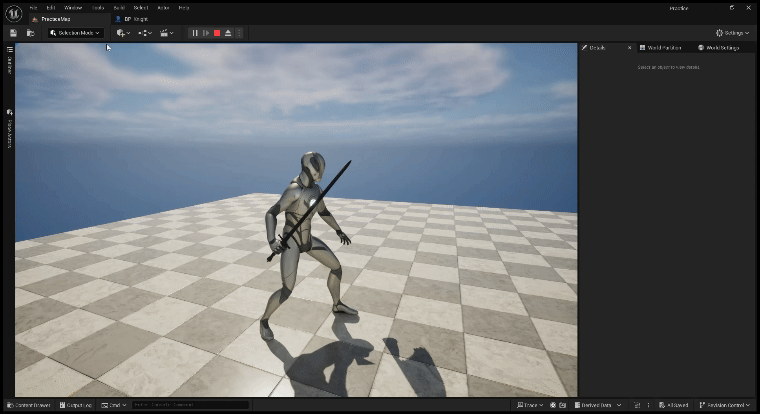760x414 pixels.
Task: Open the Place Actors sidebar tab
Action: pyautogui.click(x=9, y=128)
